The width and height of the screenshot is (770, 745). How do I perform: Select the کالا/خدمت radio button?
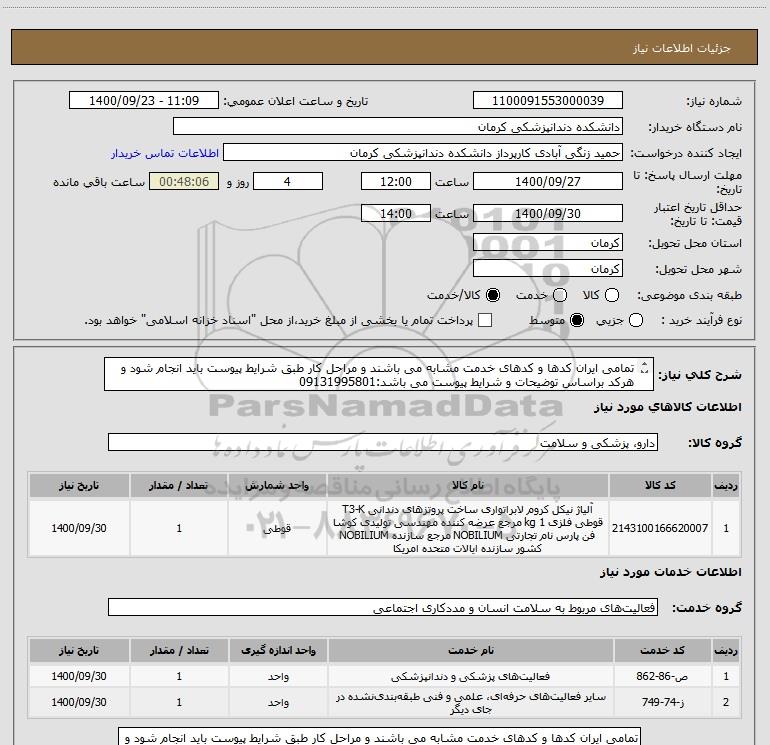(493, 295)
